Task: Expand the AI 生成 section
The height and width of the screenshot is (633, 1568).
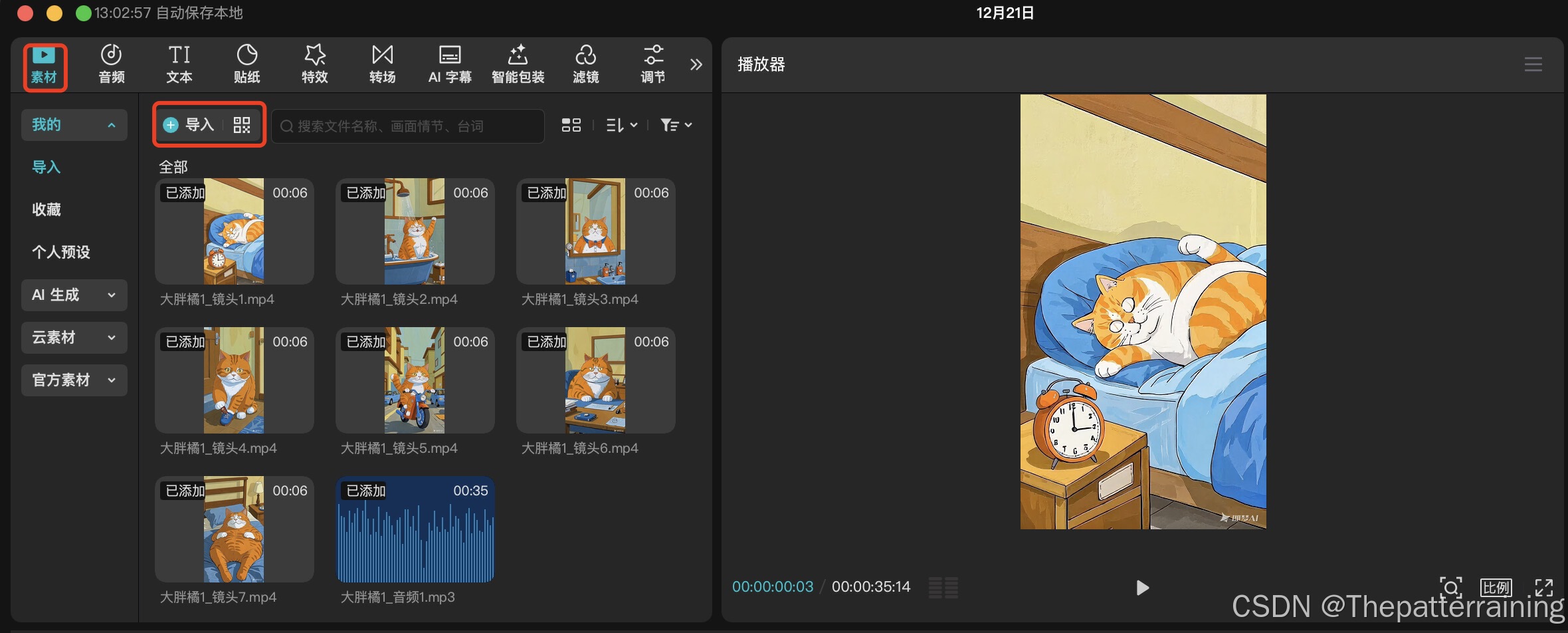Action: click(74, 295)
